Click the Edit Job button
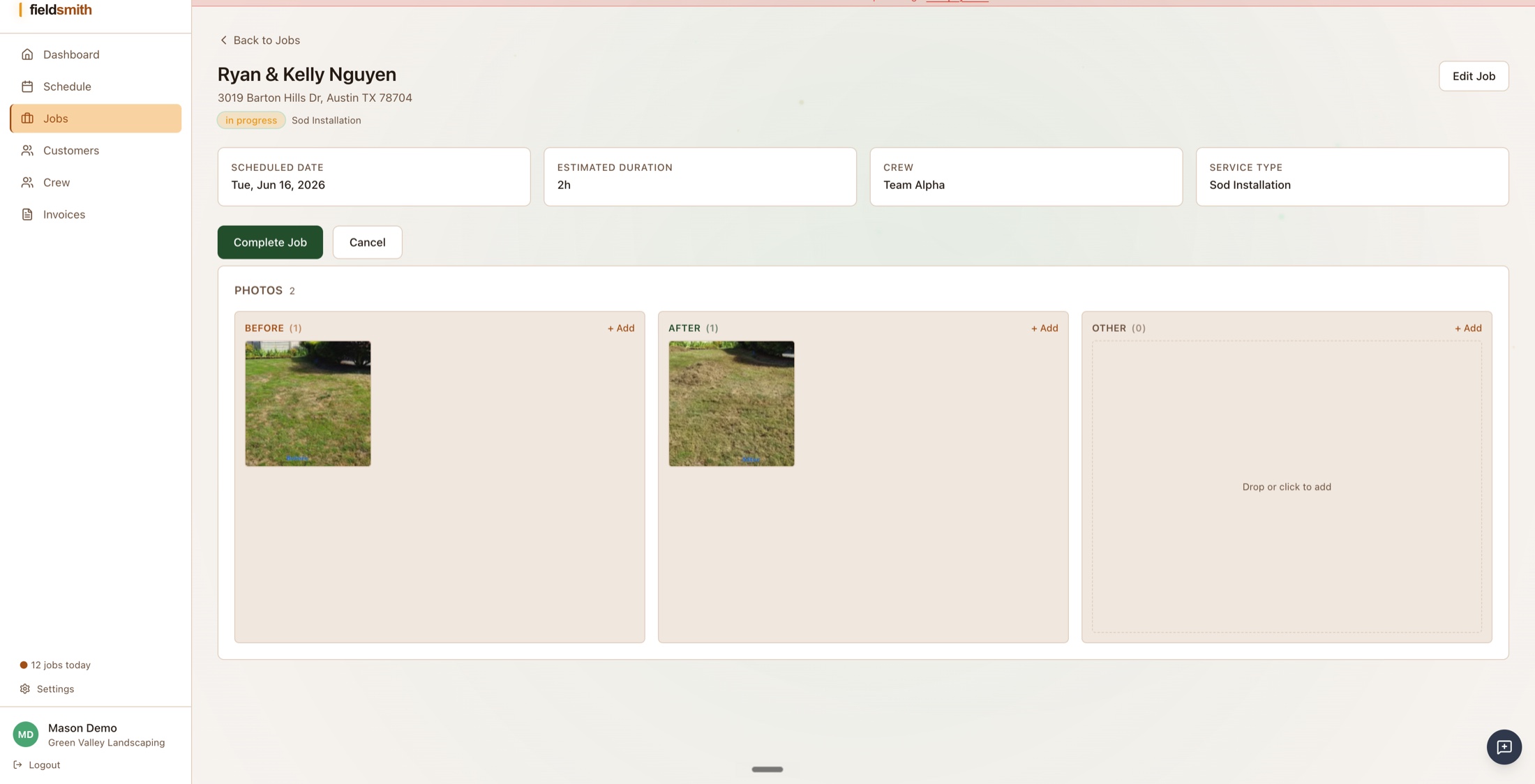Viewport: 1535px width, 784px height. (x=1474, y=76)
